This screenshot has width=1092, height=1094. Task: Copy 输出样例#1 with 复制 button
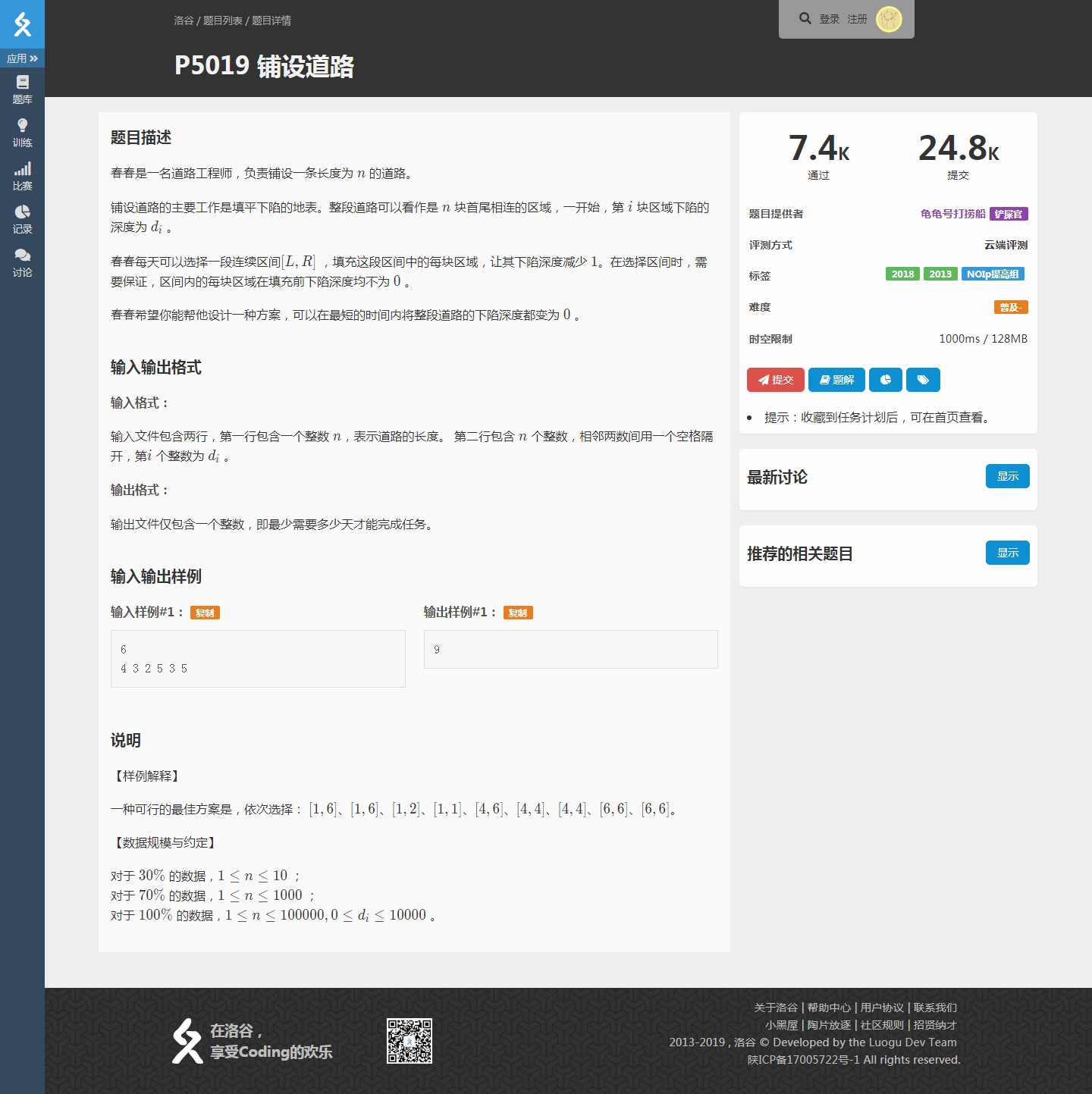[518, 613]
